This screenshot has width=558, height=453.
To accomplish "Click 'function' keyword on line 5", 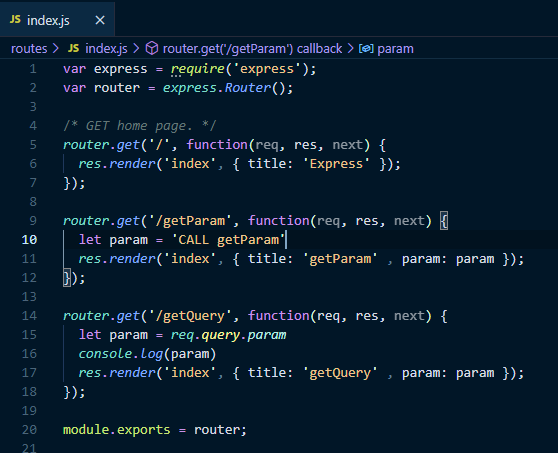I will tap(217, 145).
